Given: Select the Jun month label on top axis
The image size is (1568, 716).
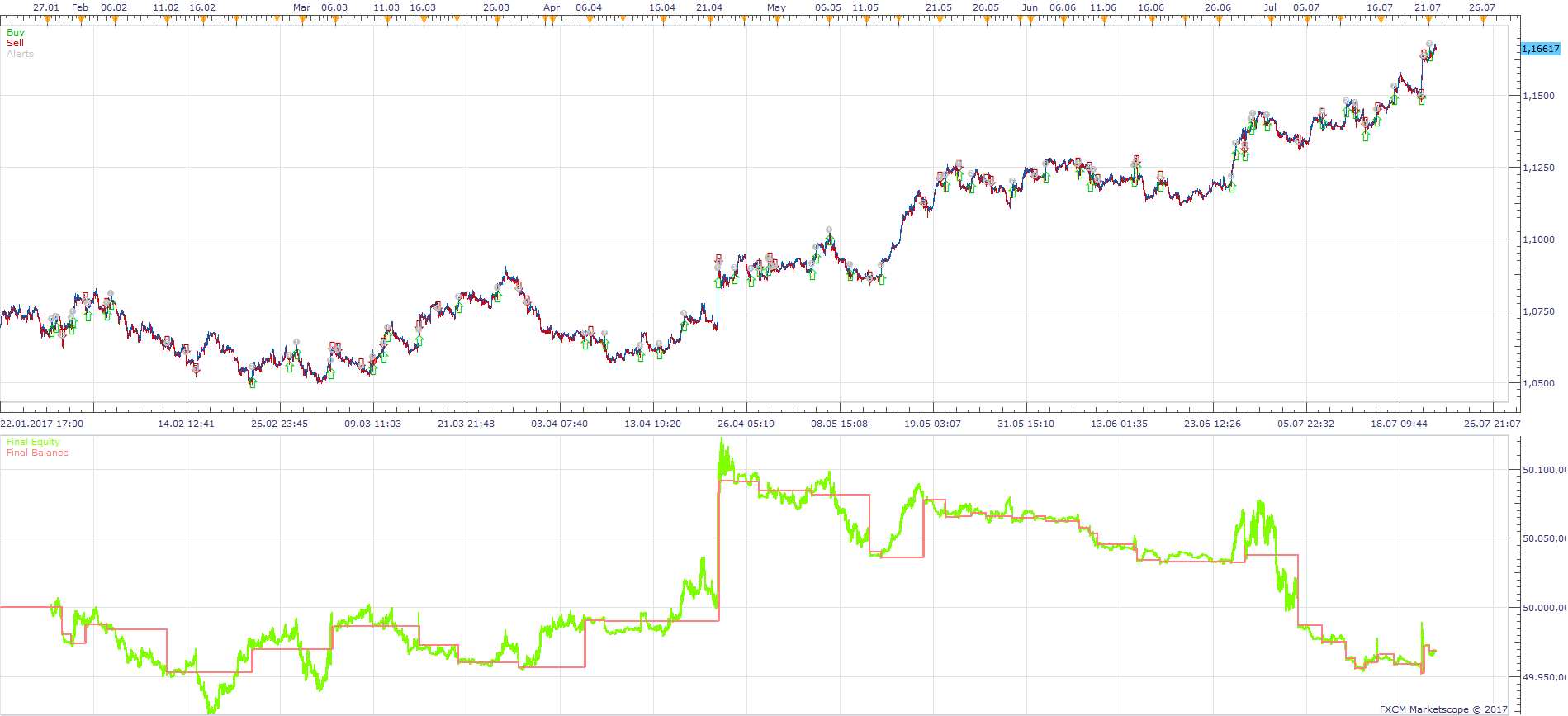Looking at the screenshot, I should (1030, 7).
